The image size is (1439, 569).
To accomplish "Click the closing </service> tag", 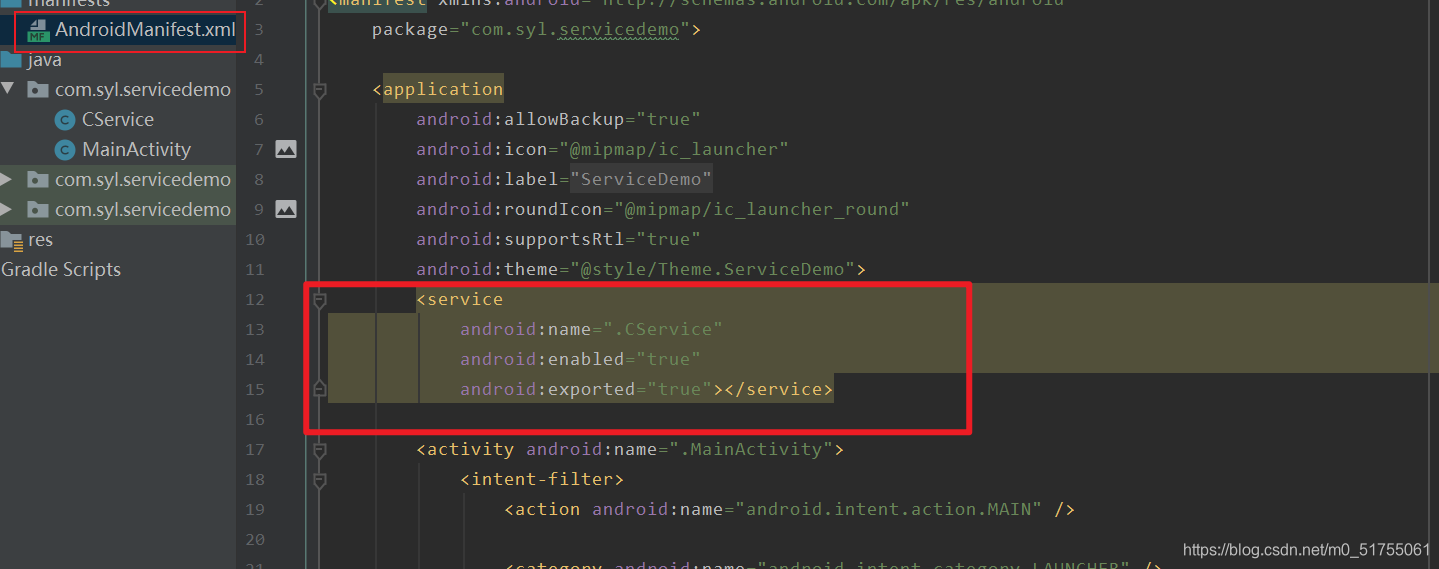I will point(778,389).
